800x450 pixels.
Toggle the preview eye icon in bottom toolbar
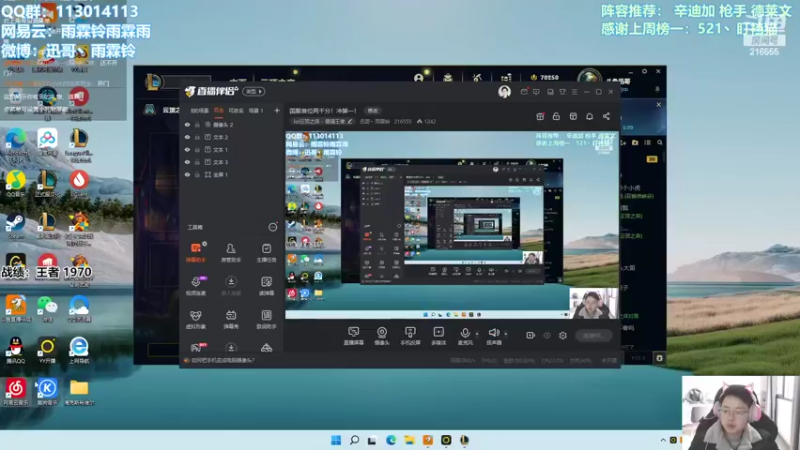(547, 335)
